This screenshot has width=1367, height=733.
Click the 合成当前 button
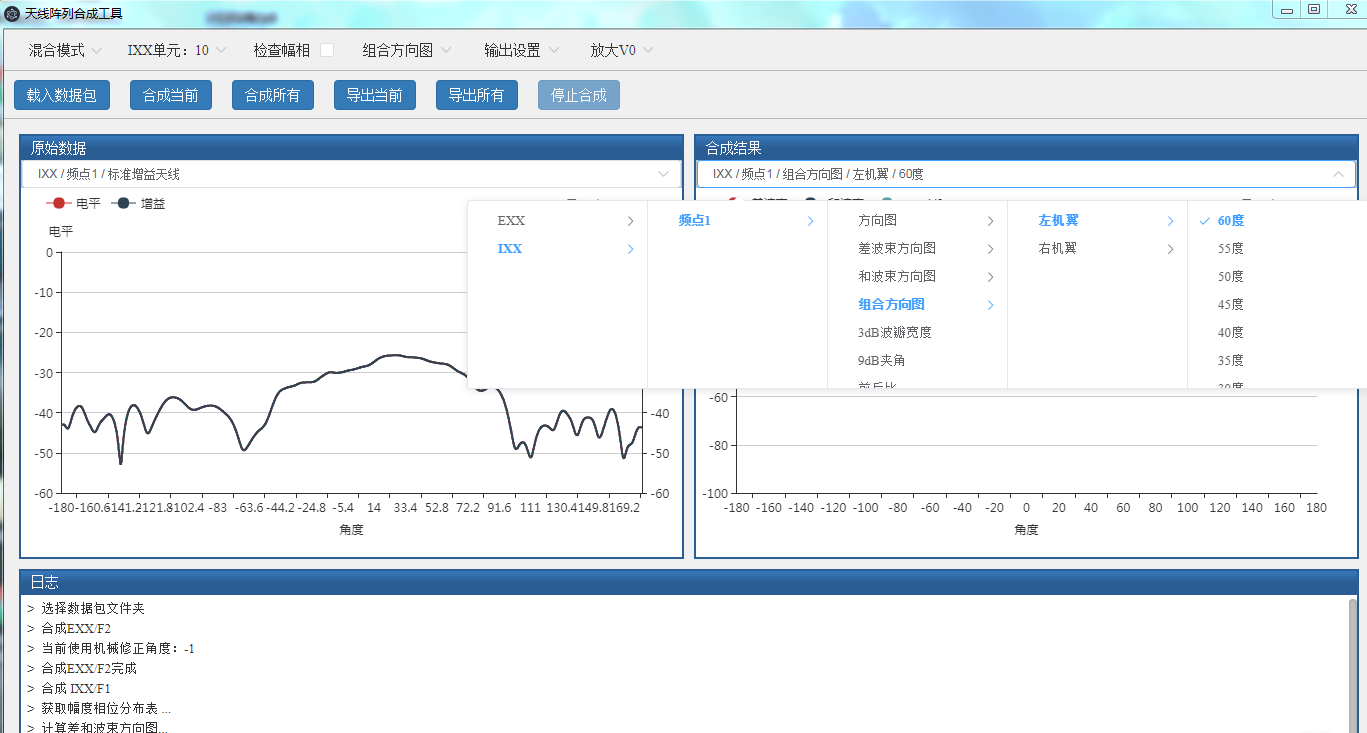point(171,95)
